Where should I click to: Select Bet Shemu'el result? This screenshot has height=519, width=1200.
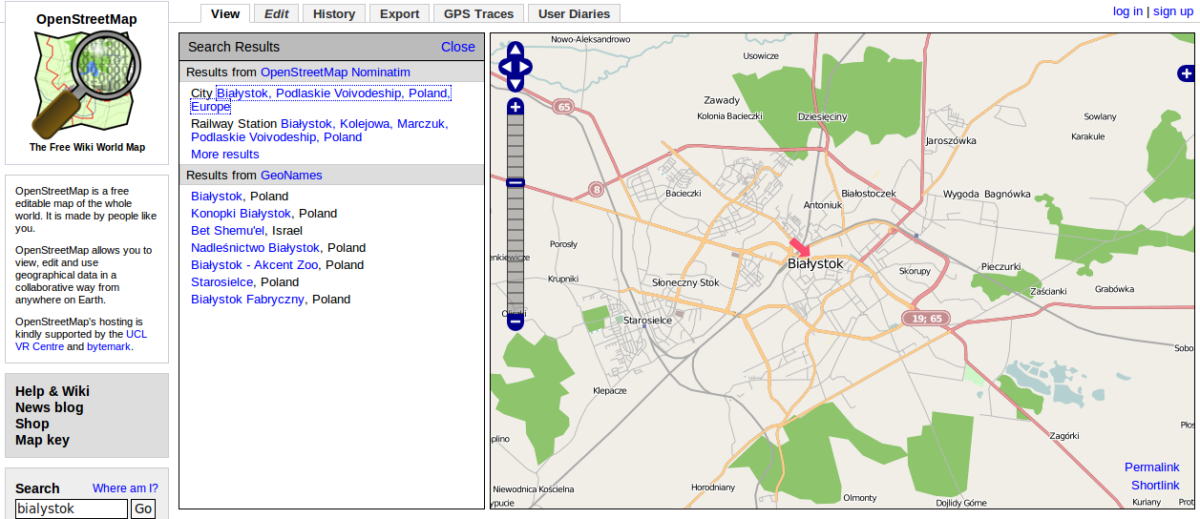coord(228,230)
